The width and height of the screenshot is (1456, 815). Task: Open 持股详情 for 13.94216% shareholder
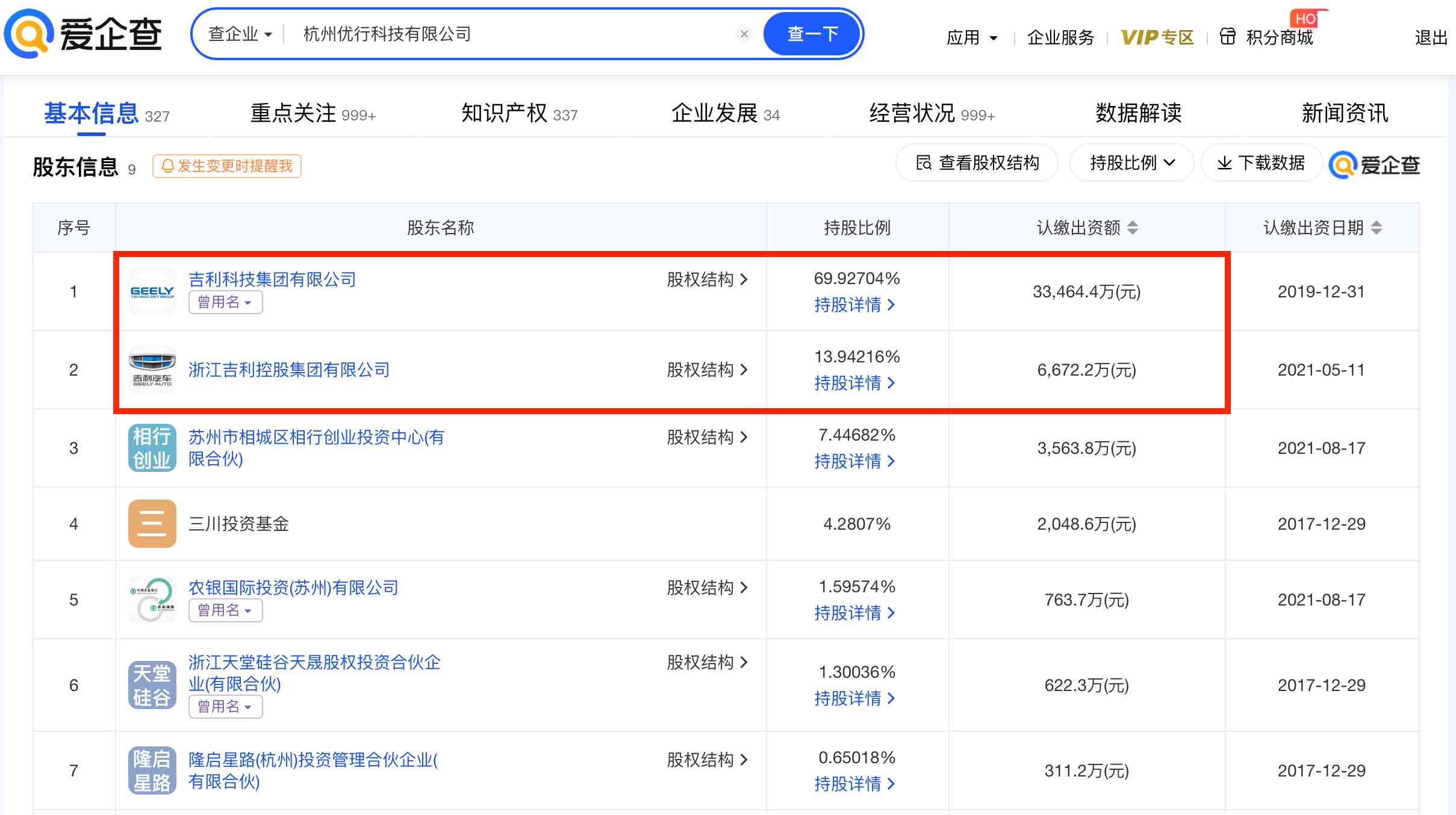[x=854, y=383]
